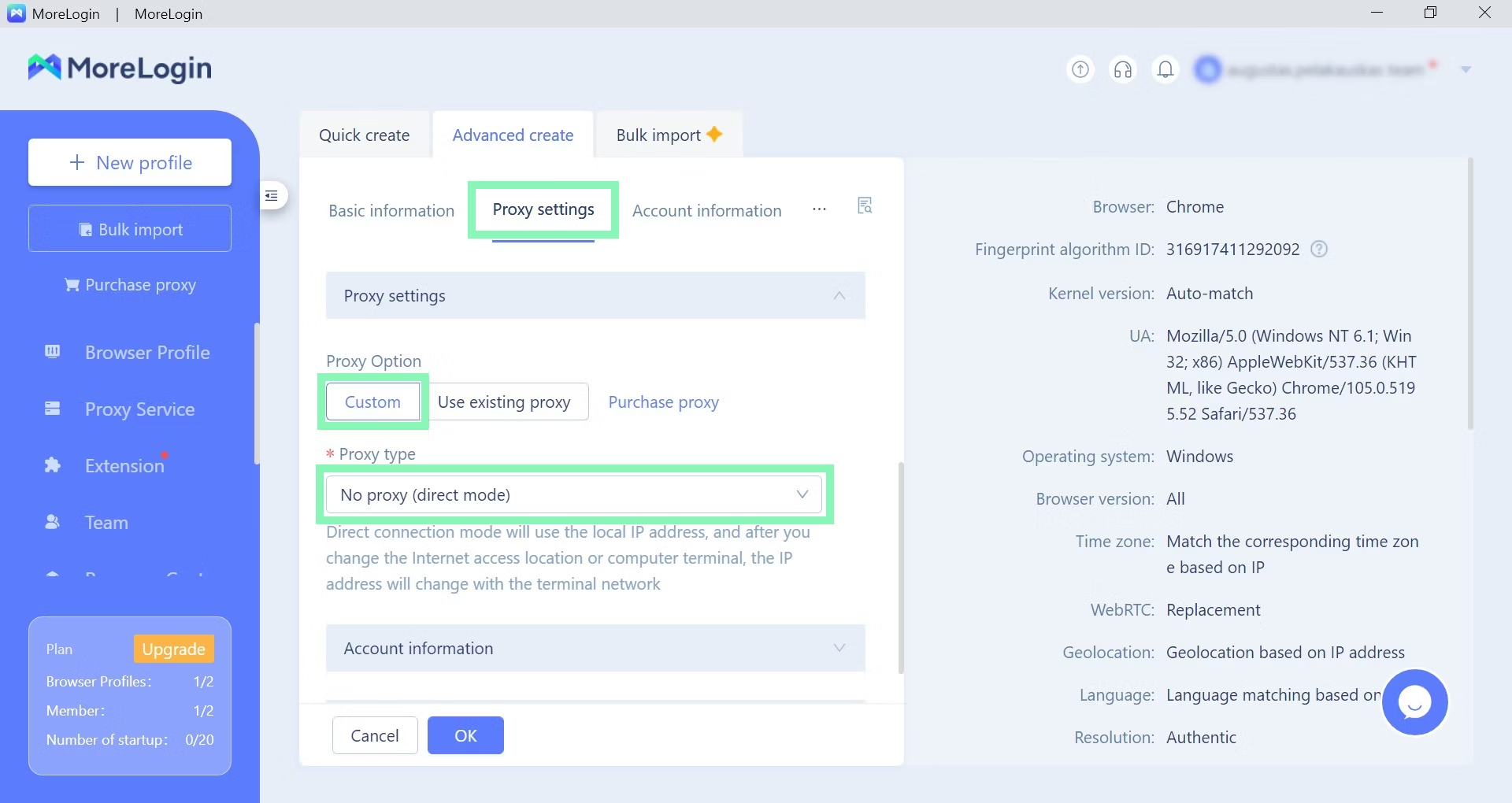The image size is (1512, 803).
Task: Click the OK button
Action: [465, 735]
